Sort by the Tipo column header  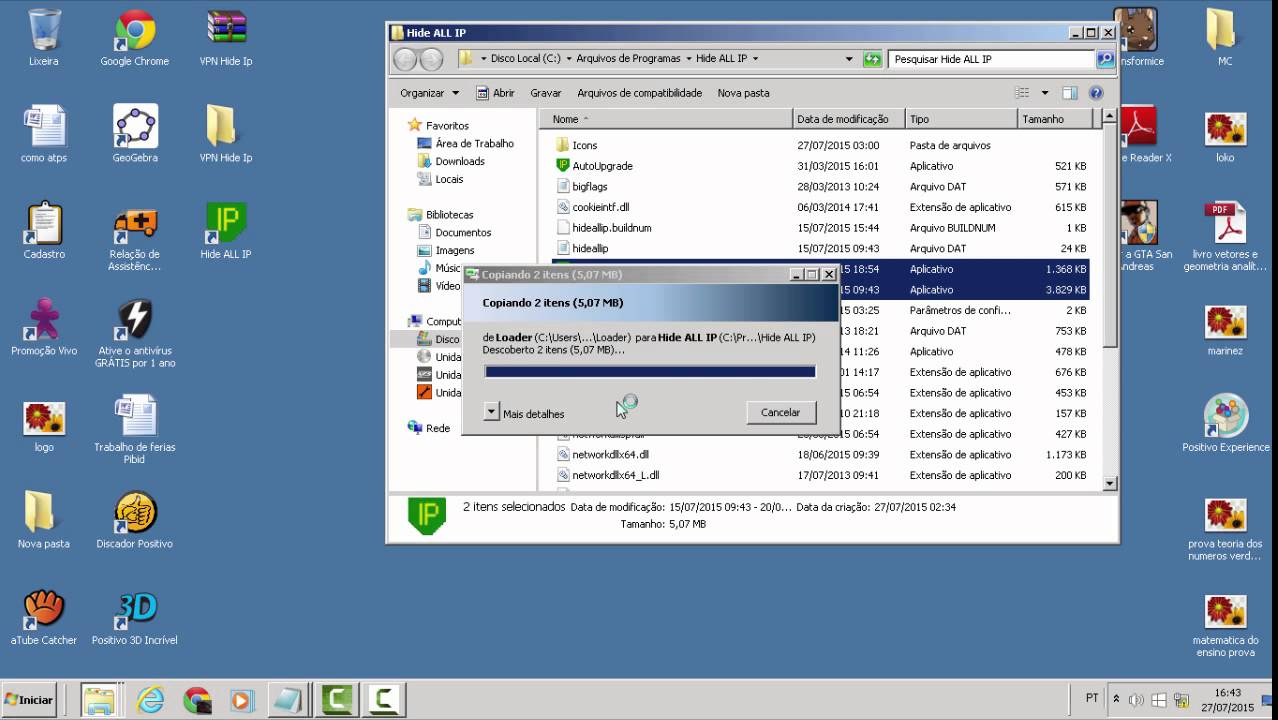click(961, 119)
